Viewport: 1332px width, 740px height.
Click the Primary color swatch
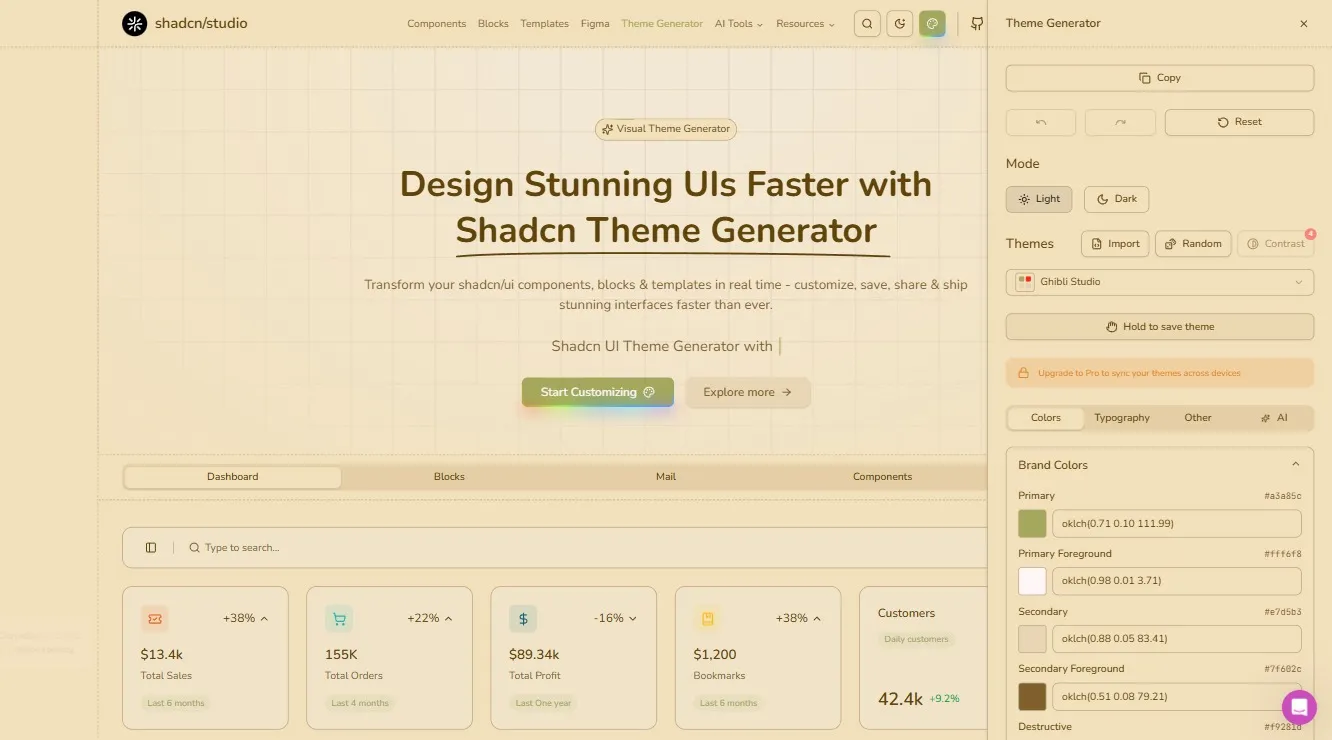pos(1031,522)
